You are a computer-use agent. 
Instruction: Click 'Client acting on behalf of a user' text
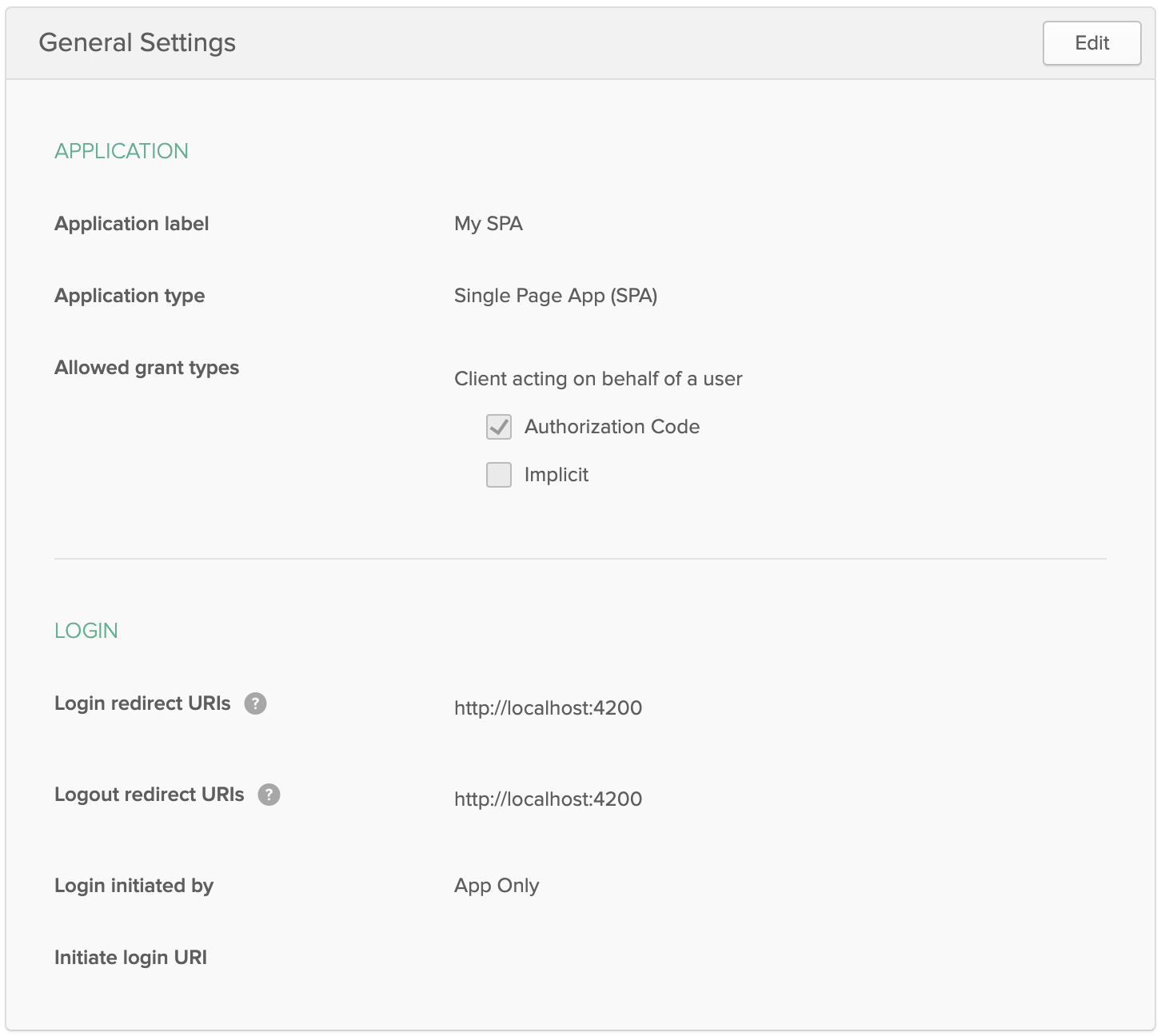pyautogui.click(x=597, y=379)
